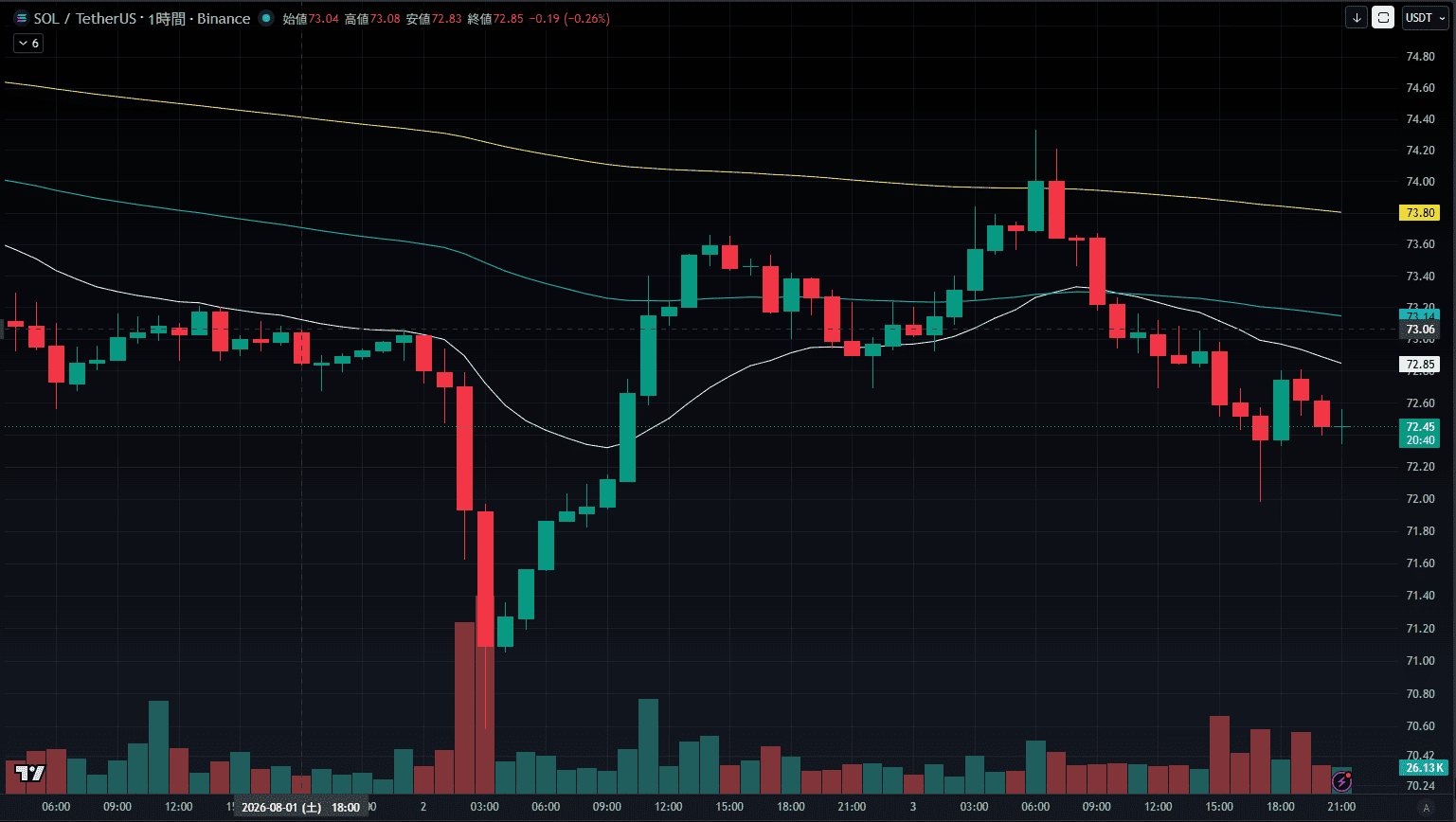
Task: Click the 15:00 label nearest the right edge
Action: click(1219, 807)
